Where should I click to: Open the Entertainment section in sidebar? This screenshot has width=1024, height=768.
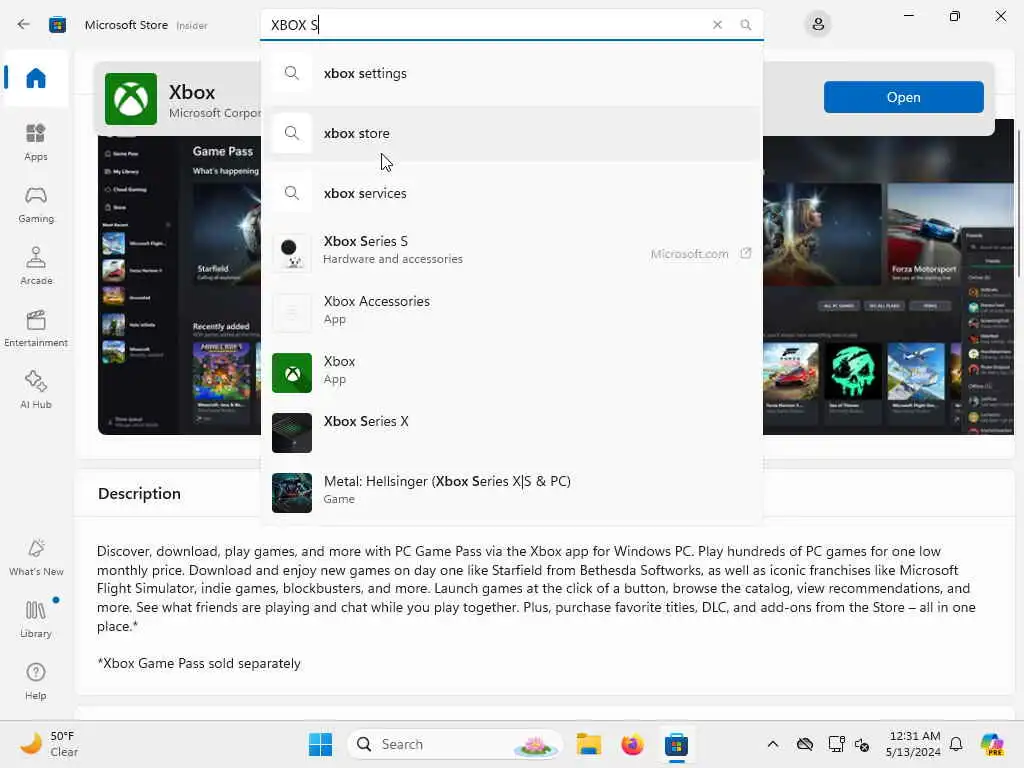pyautogui.click(x=36, y=328)
